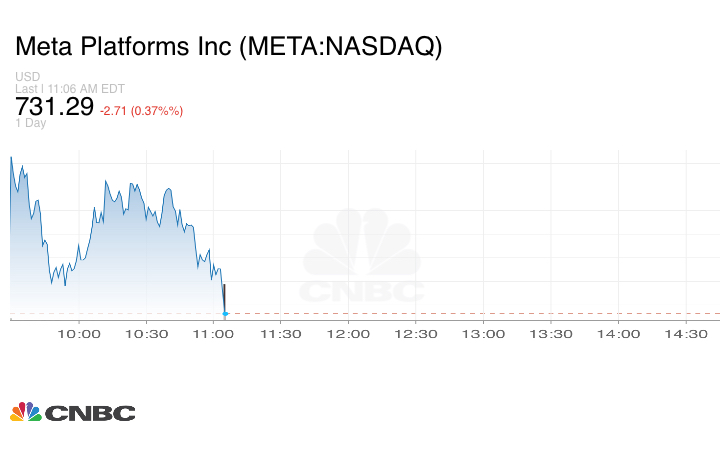Click the CNBC watermark in chart center

pos(363,258)
